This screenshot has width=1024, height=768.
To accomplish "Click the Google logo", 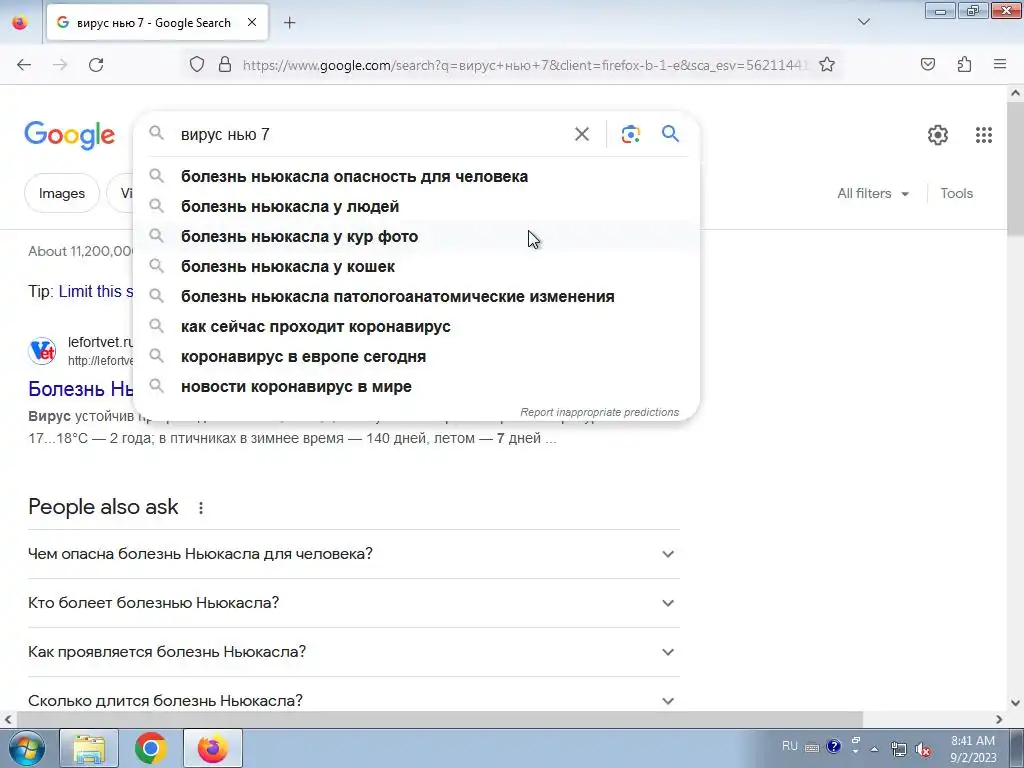I will click(70, 135).
